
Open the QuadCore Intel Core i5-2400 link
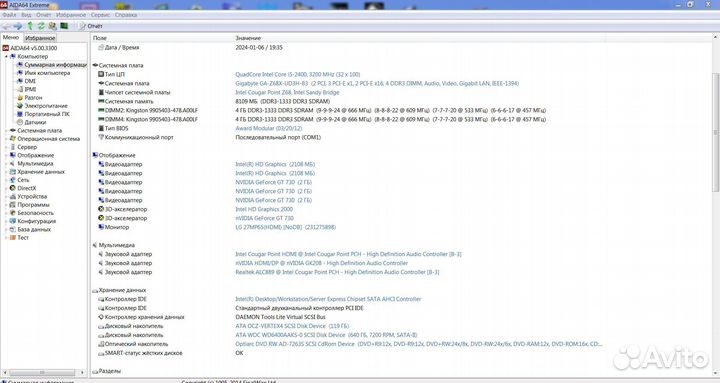pyautogui.click(x=298, y=74)
